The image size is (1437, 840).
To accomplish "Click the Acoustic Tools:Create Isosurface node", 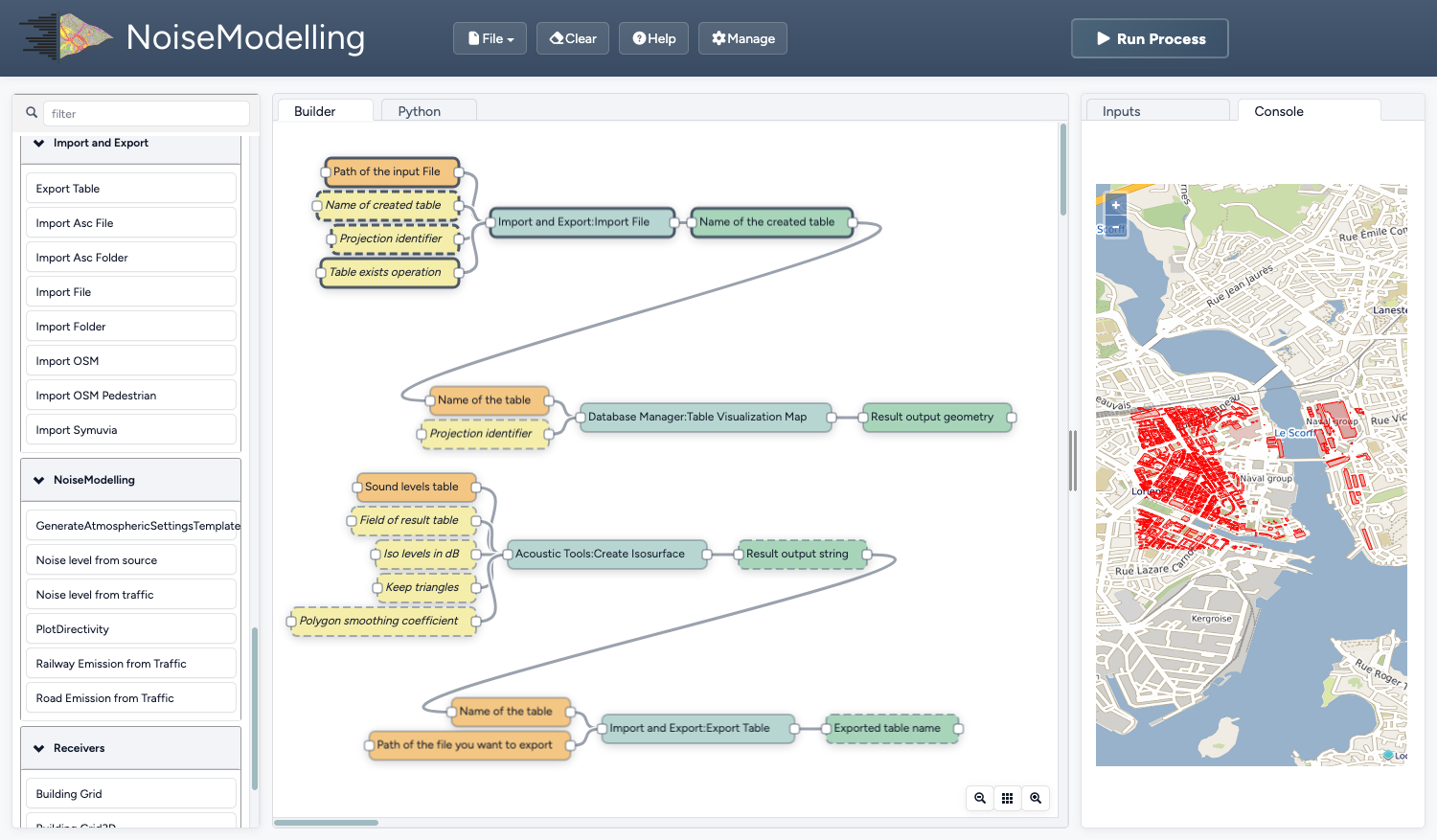I will [x=607, y=555].
